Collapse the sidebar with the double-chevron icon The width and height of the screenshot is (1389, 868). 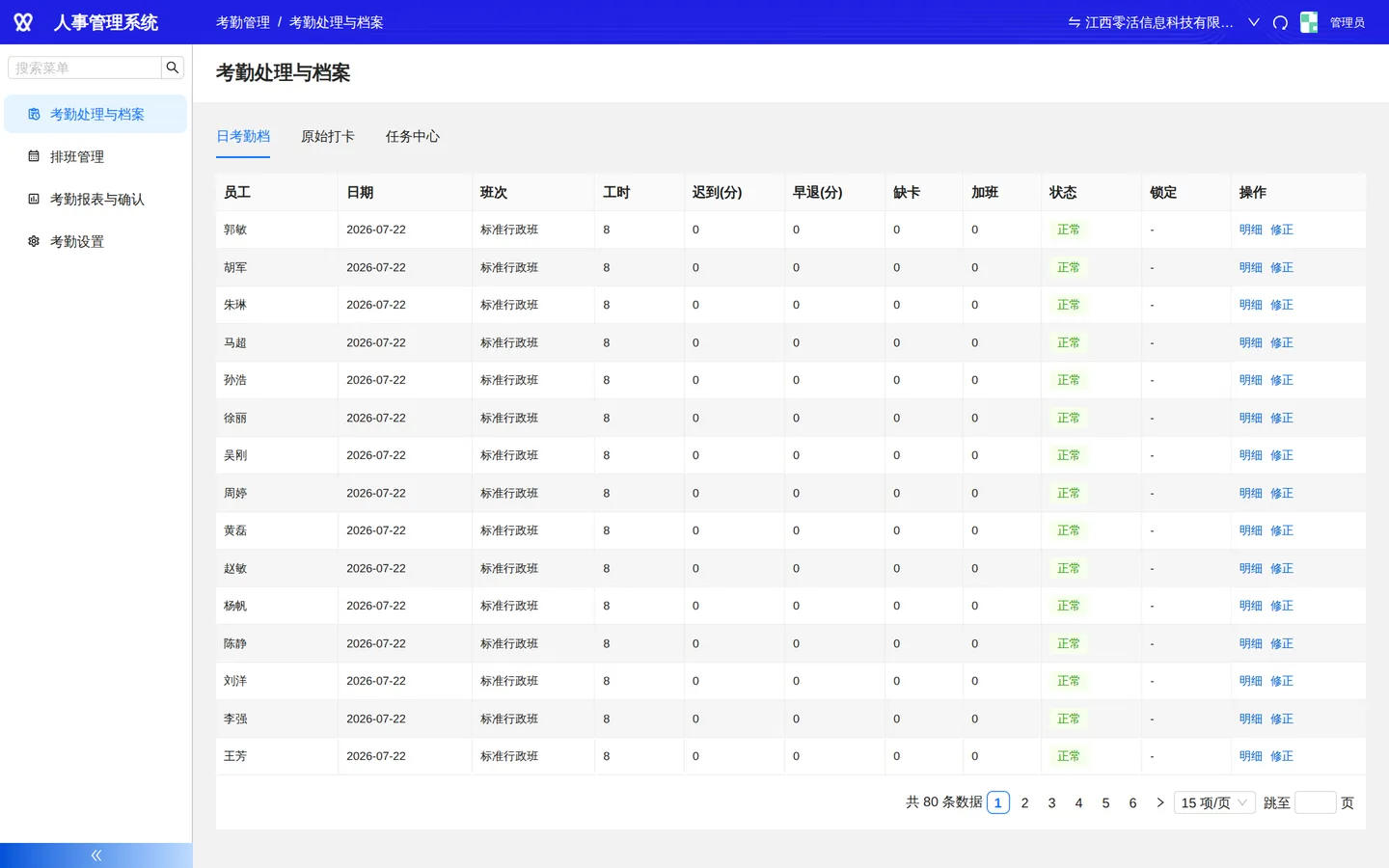click(x=96, y=855)
